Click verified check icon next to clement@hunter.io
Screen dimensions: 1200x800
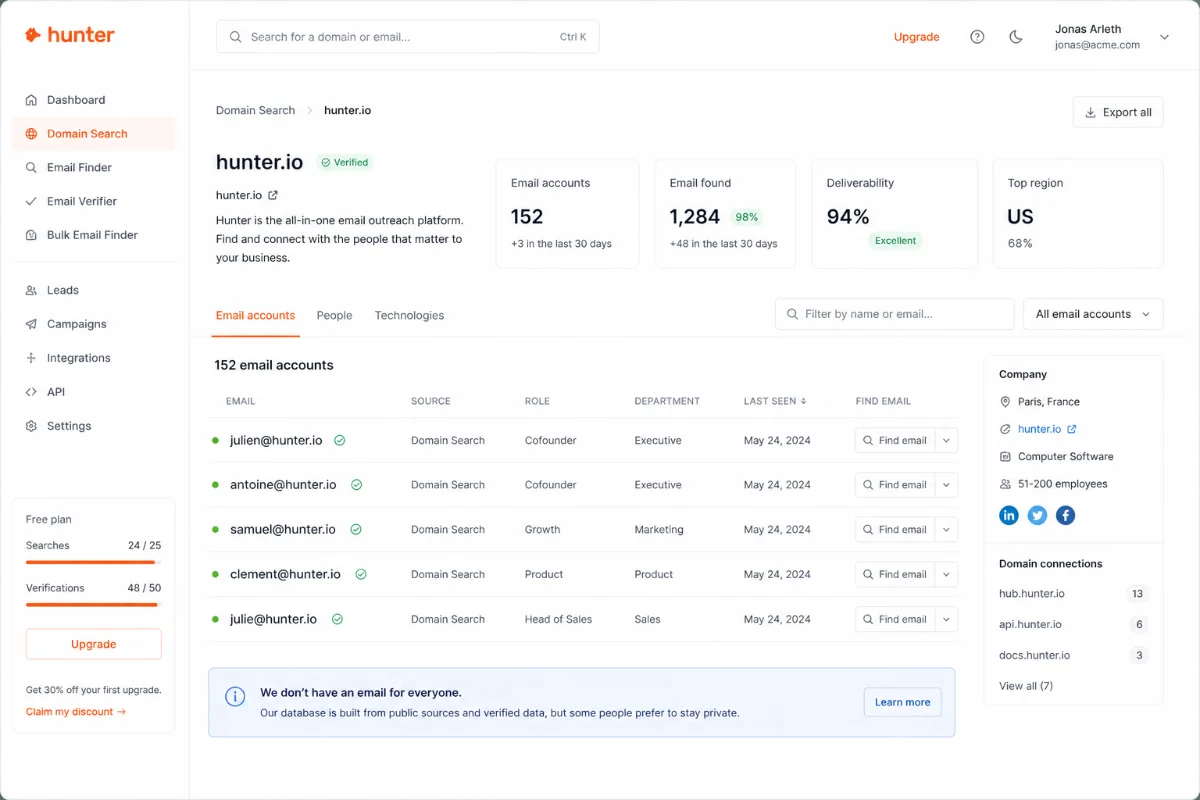pos(361,574)
